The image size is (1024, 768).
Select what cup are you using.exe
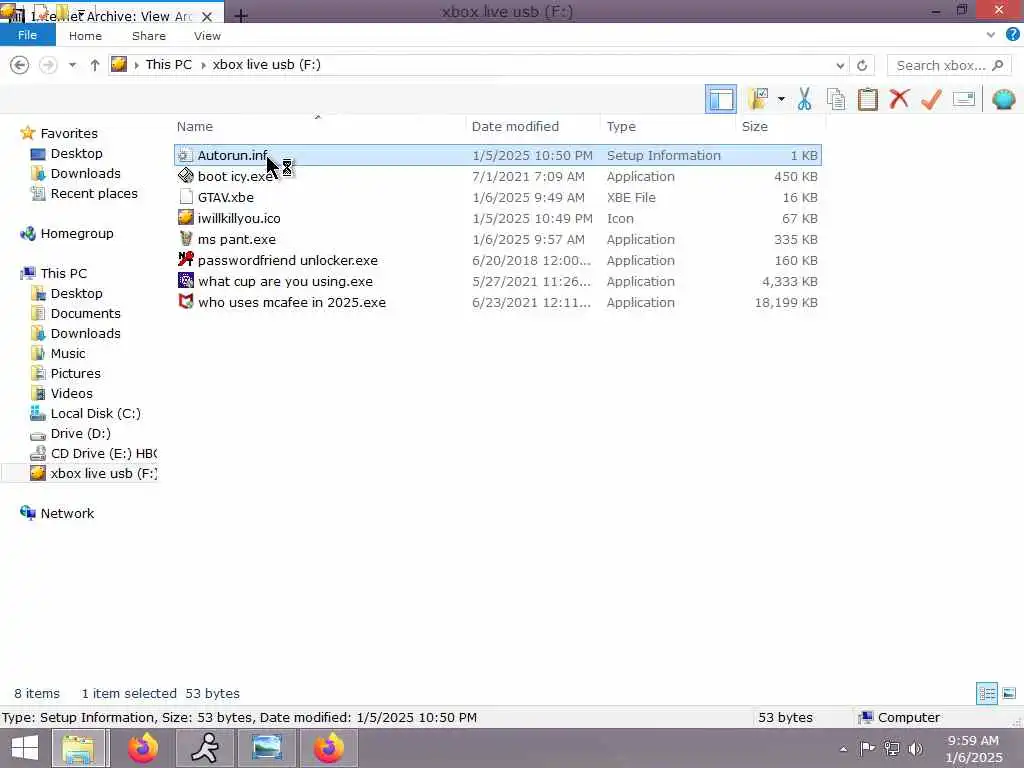498,281
